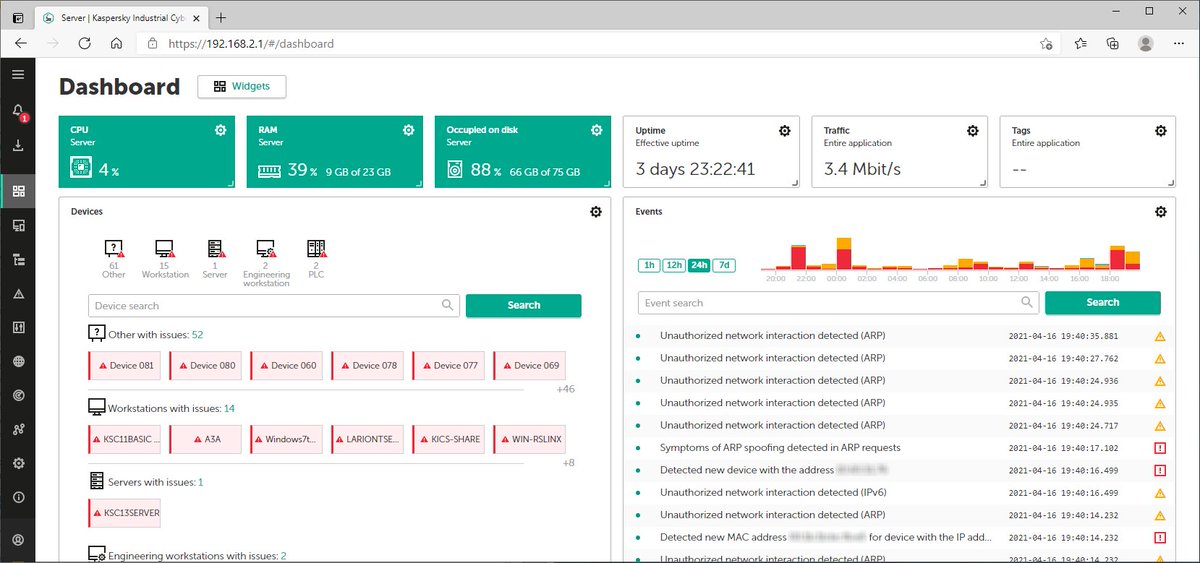Open CPU widget settings gear
This screenshot has height=563, width=1200.
pyautogui.click(x=220, y=131)
